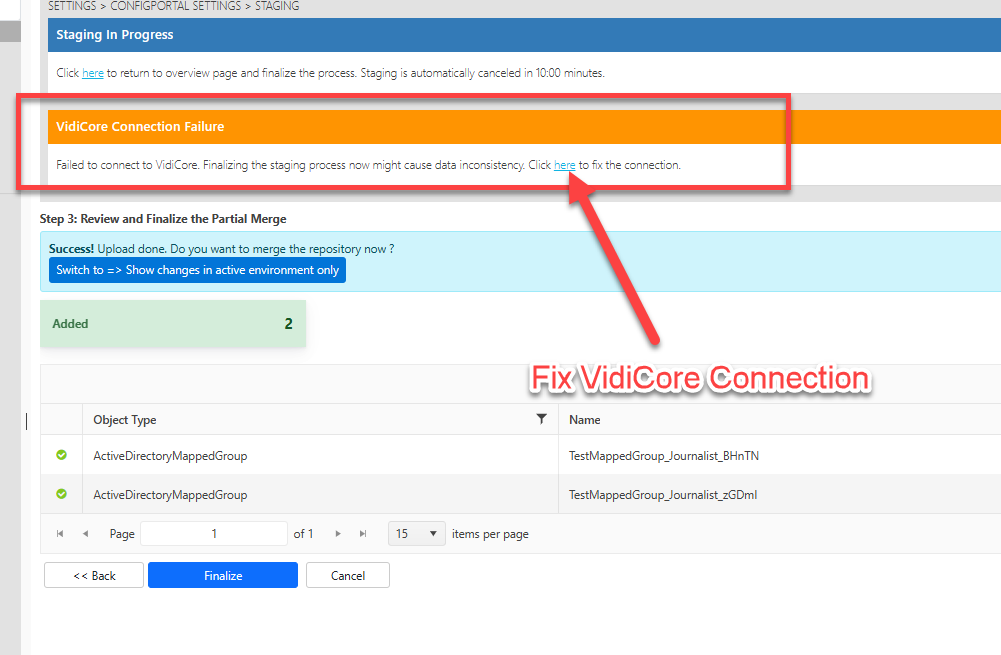Go back with the << Back button
Viewport: 1001px width, 655px height.
click(x=94, y=575)
